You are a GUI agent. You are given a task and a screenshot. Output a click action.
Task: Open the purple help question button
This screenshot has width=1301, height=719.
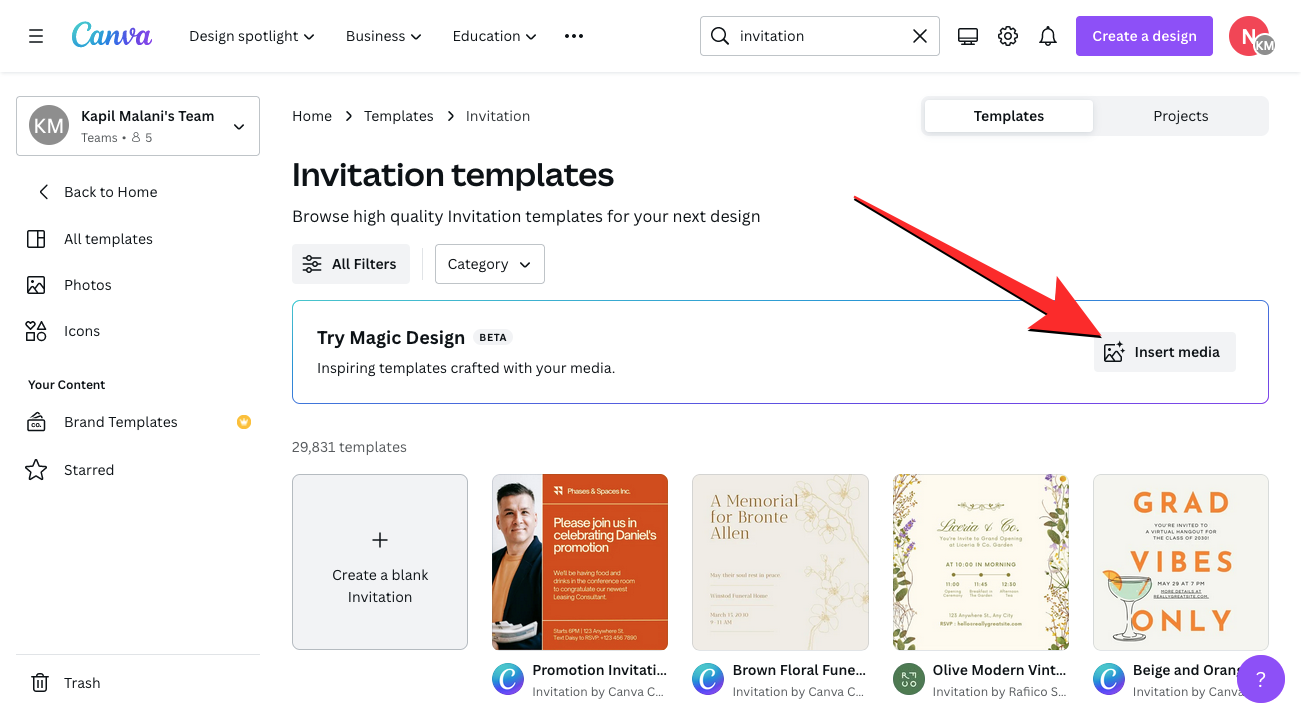(x=1260, y=679)
